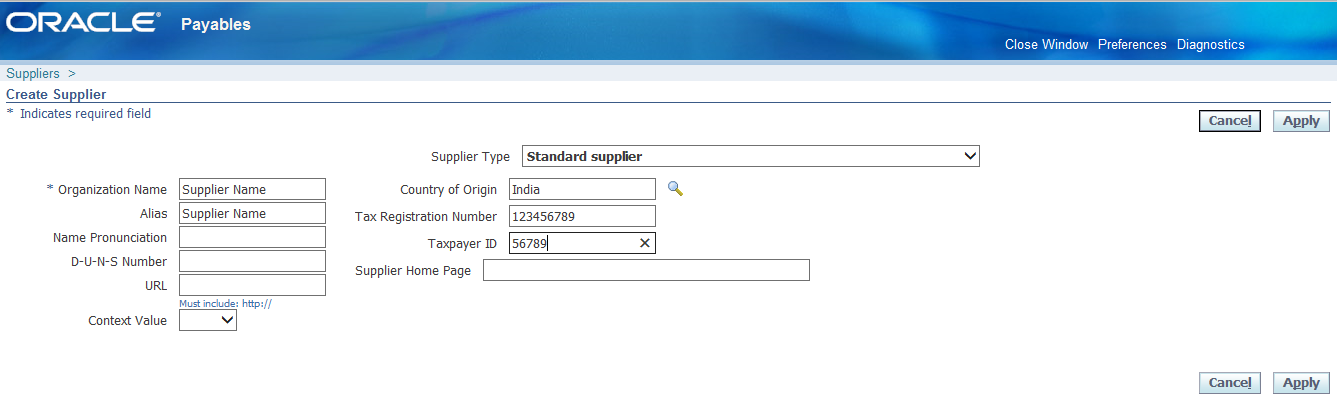This screenshot has width=1337, height=400.
Task: Go to the Suppliers breadcrumb link
Action: 33,73
